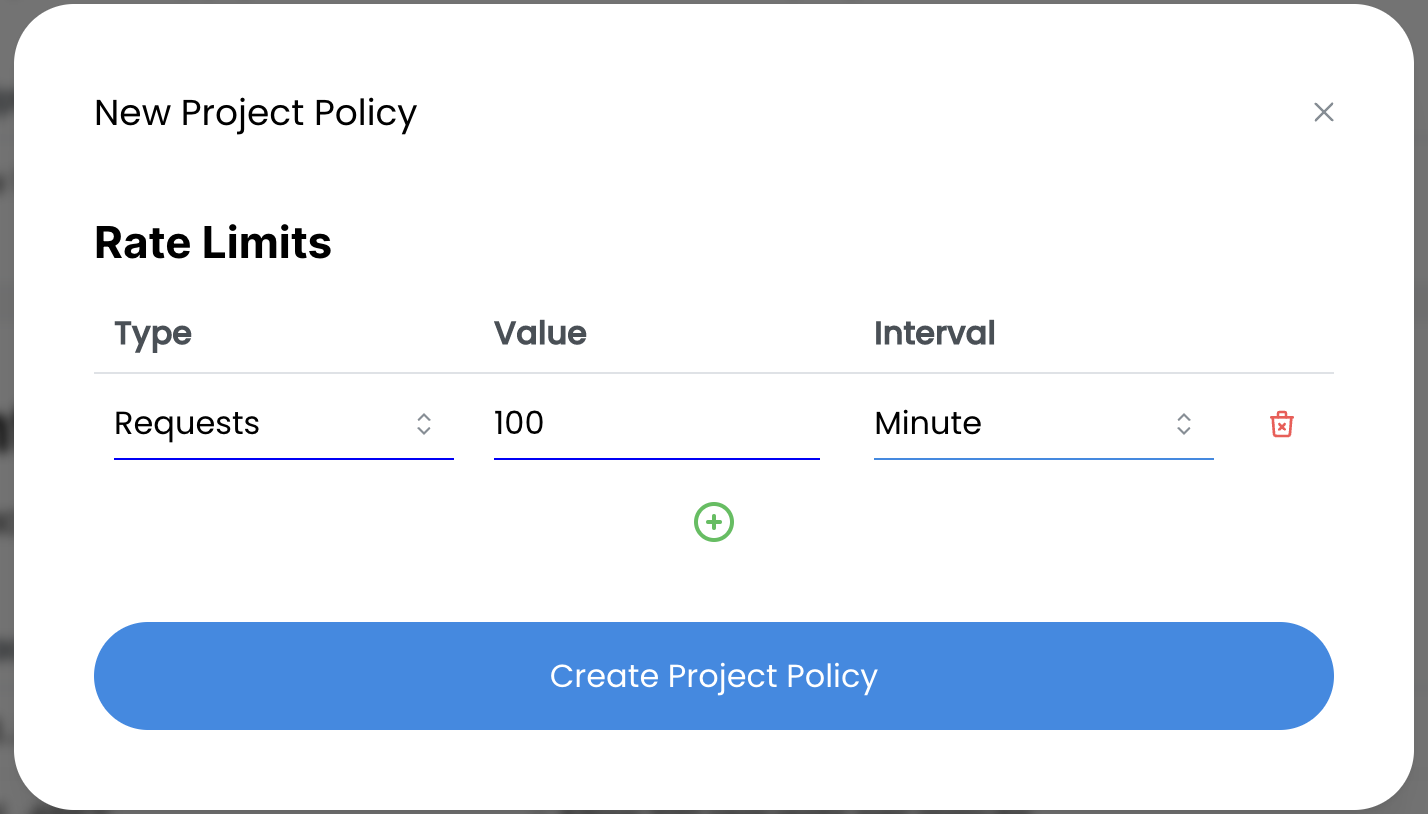This screenshot has height=814, width=1428.
Task: Click the number 100 in the Value column
Action: click(x=519, y=423)
